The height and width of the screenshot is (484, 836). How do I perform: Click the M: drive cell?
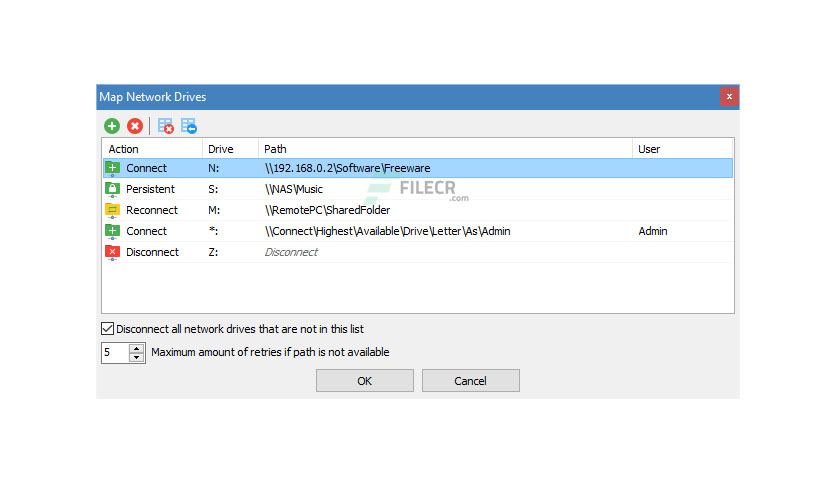[x=214, y=211]
